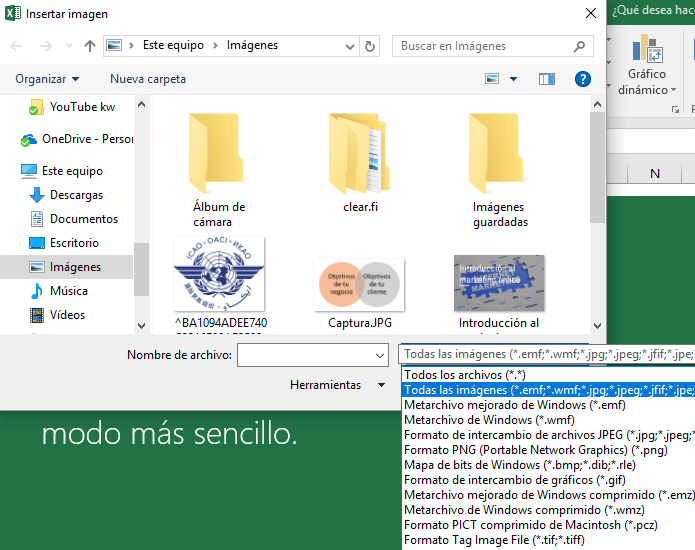Open Excel charts group dialog launcher
695x550 pixels.
click(x=675, y=109)
